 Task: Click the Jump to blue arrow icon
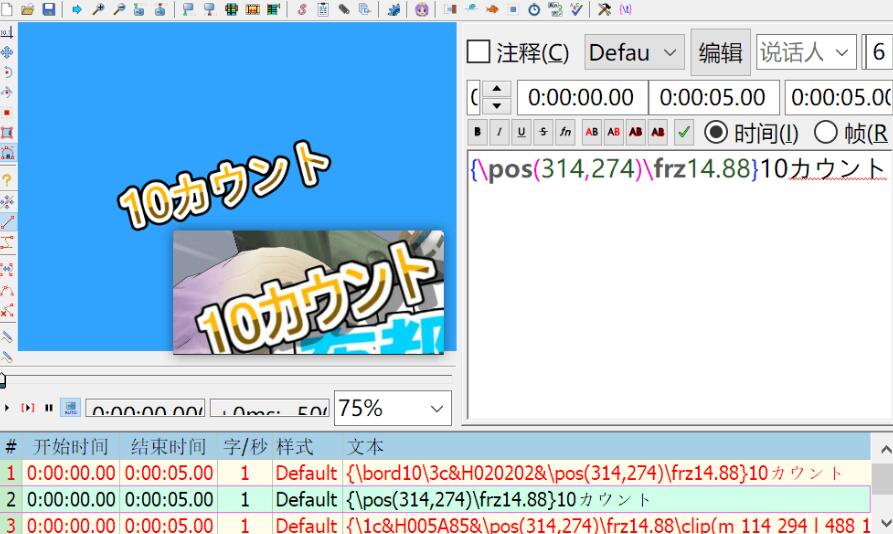pyautogui.click(x=76, y=9)
